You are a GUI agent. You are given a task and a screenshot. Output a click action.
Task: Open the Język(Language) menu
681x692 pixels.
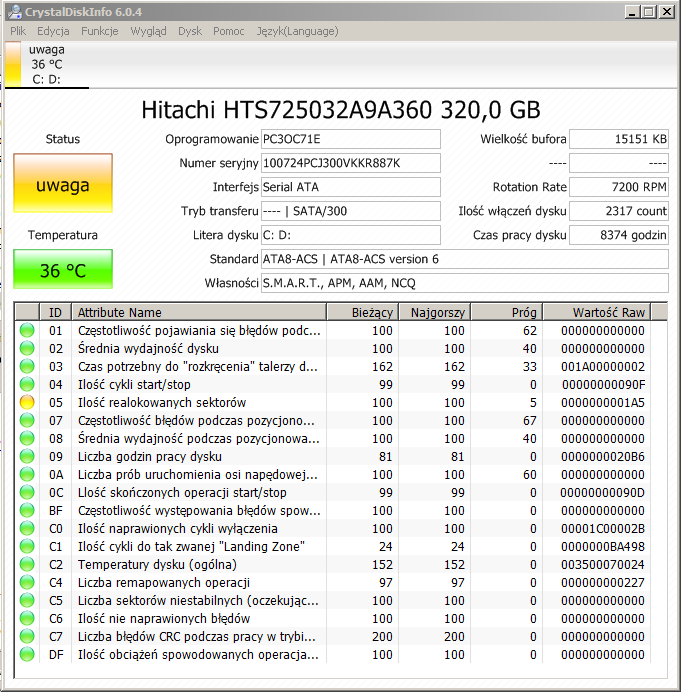click(297, 31)
